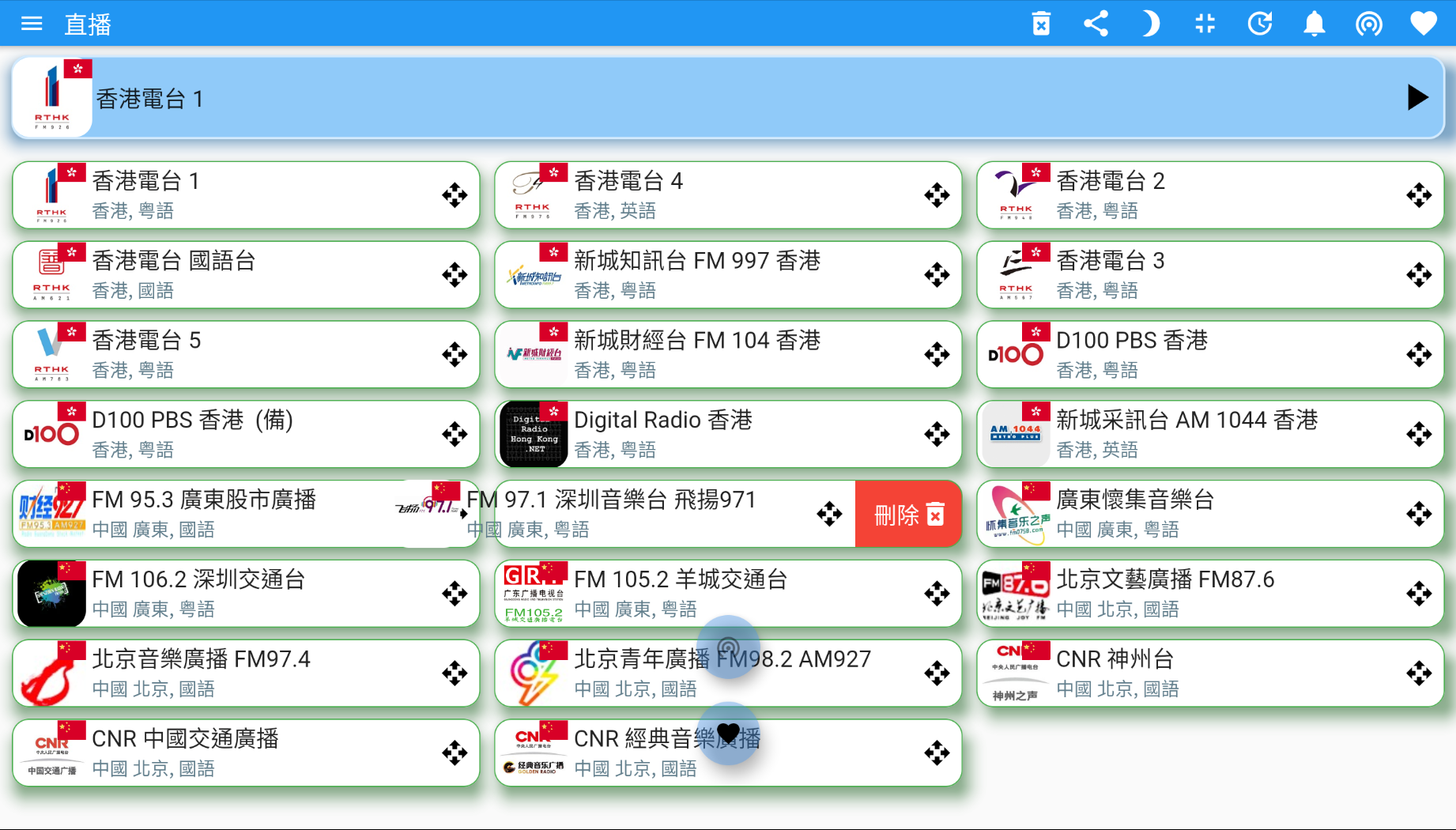
Task: Click move handle for FM 105.2 羊城交通台
Action: (937, 594)
